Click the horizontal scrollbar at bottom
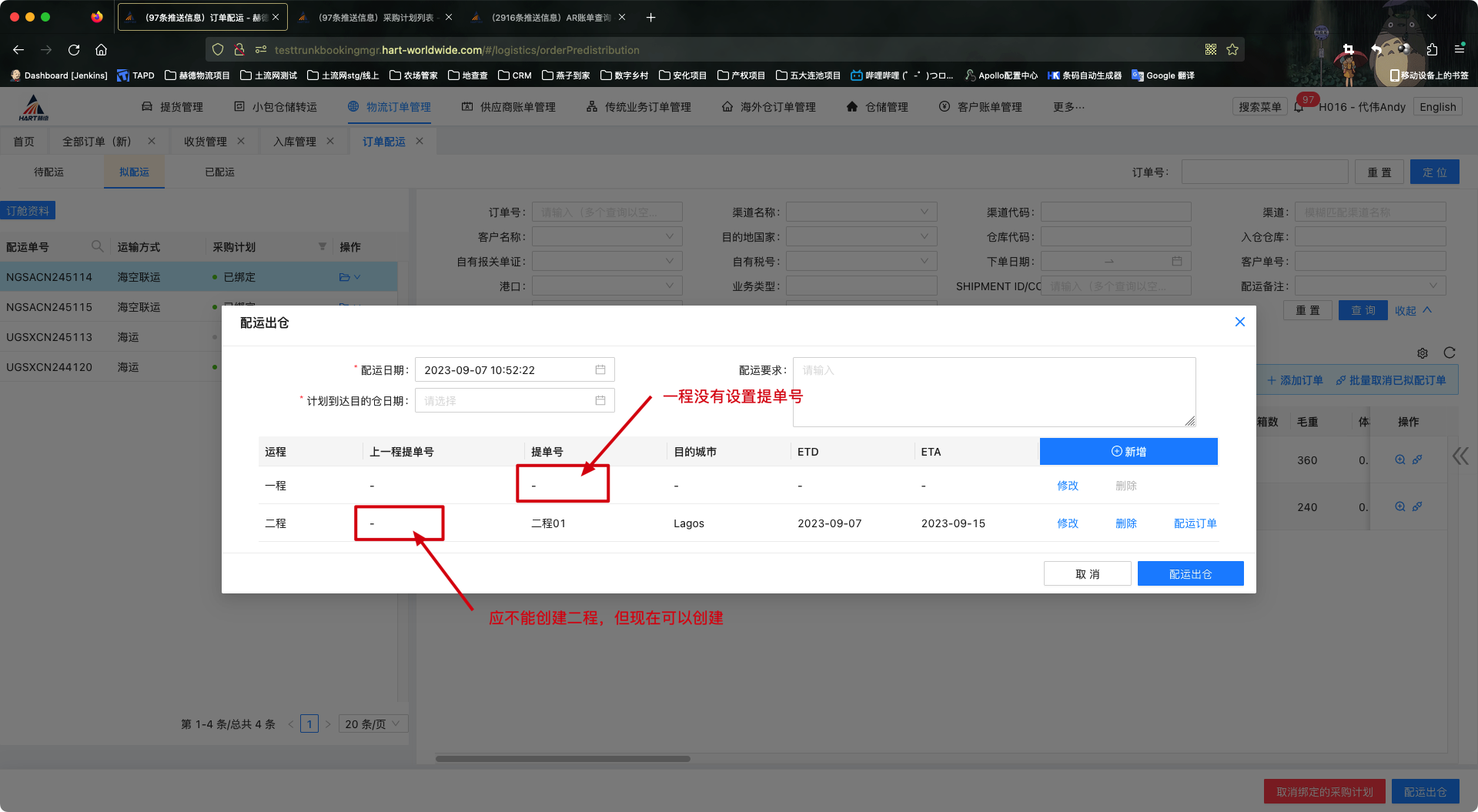1478x812 pixels. [563, 759]
